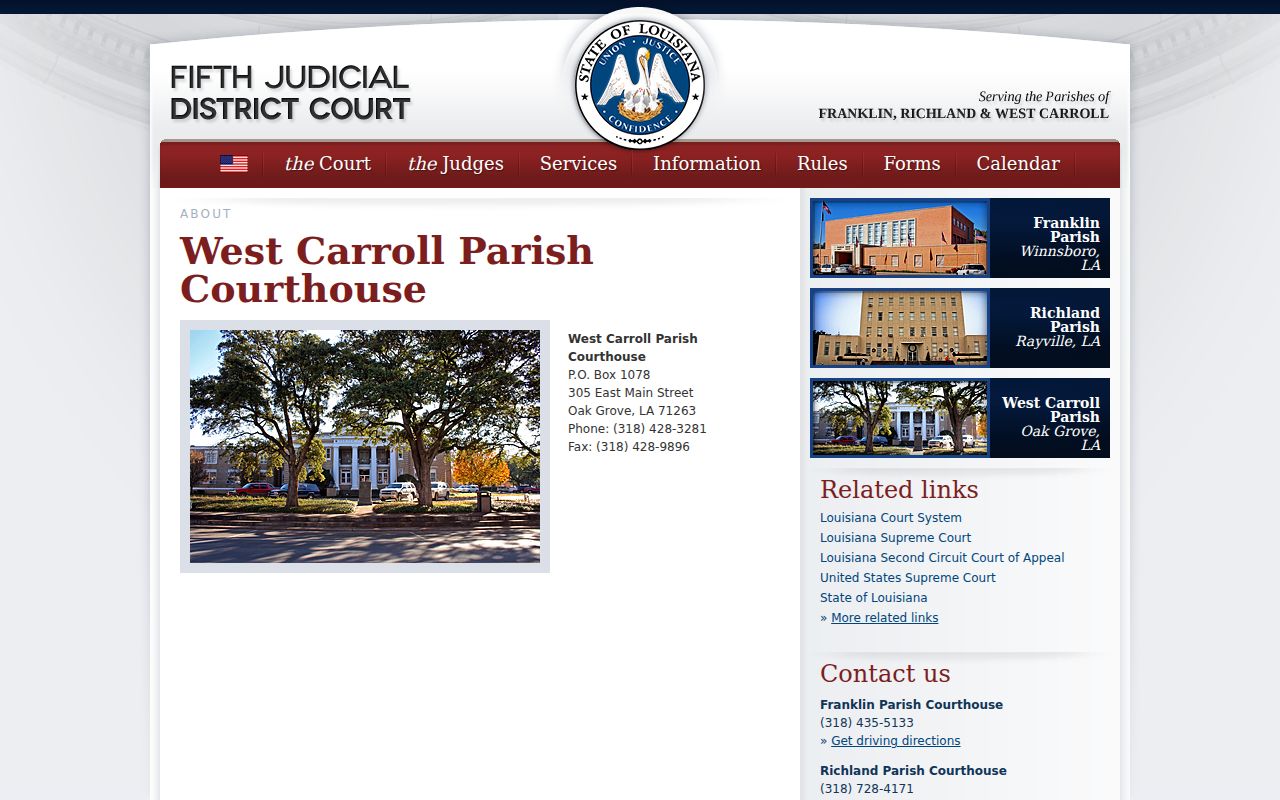
Task: View the Calendar page
Action: [x=1018, y=164]
